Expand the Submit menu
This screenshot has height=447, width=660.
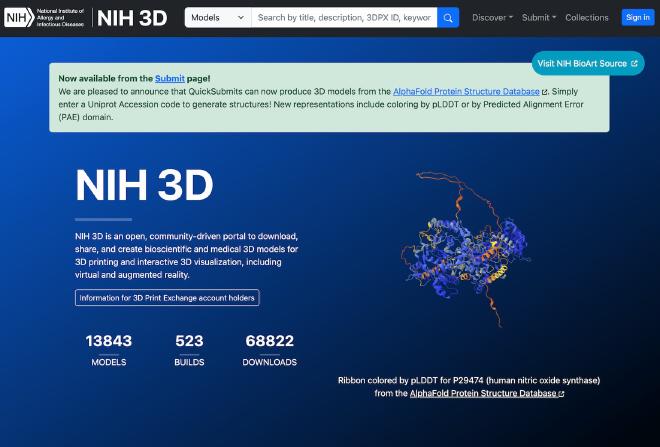coord(539,17)
